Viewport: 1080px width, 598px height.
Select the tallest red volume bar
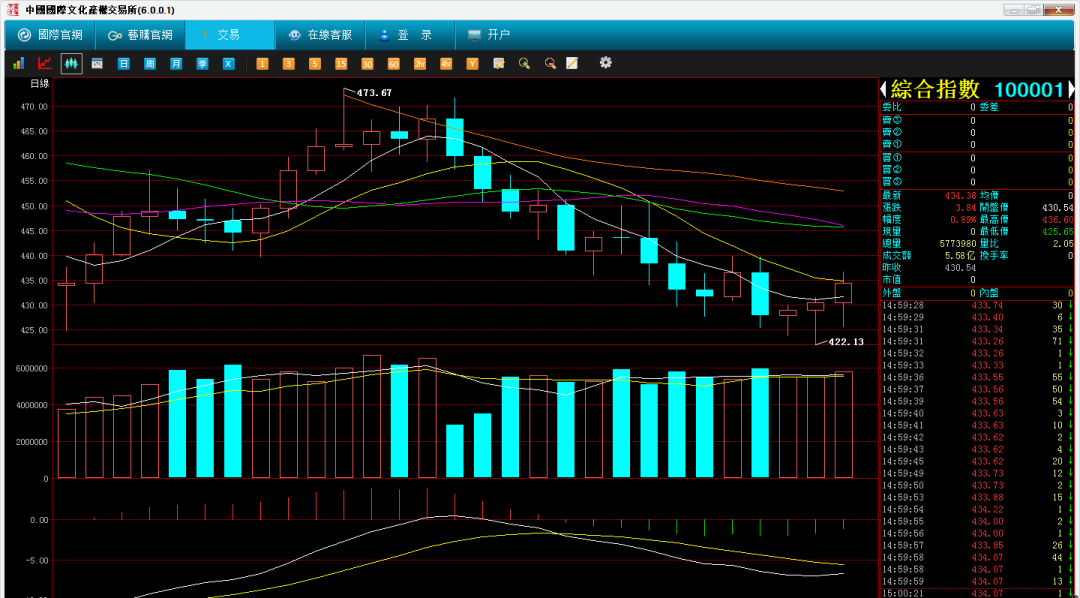point(372,417)
